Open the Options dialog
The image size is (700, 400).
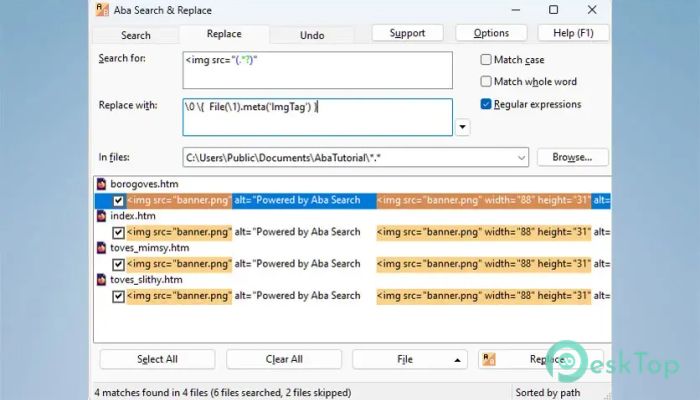coord(491,33)
